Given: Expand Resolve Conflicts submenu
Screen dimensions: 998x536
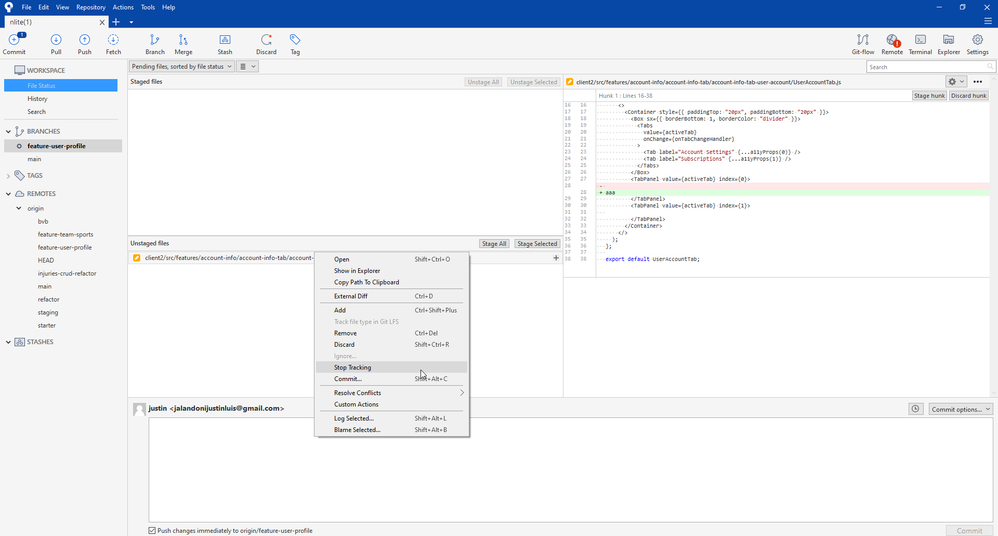Looking at the screenshot, I should pyautogui.click(x=391, y=393).
